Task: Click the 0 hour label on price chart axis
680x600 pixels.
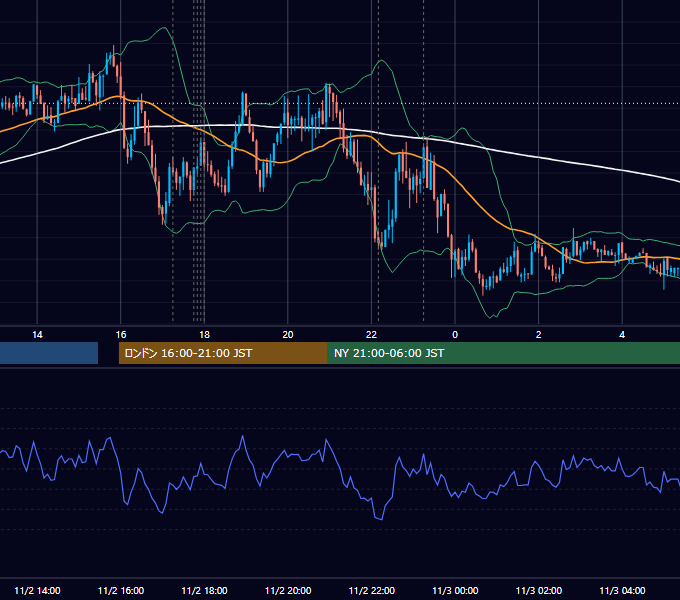Action: coord(455,335)
